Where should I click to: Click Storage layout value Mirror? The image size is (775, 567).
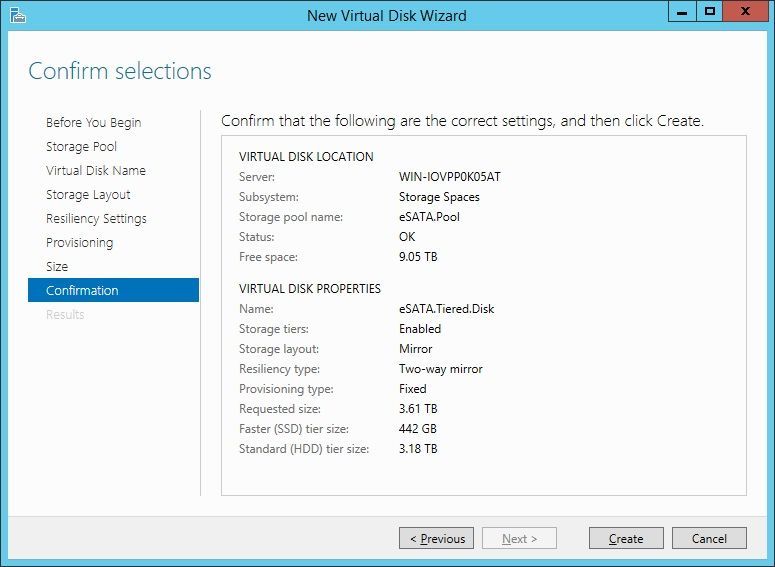point(415,349)
